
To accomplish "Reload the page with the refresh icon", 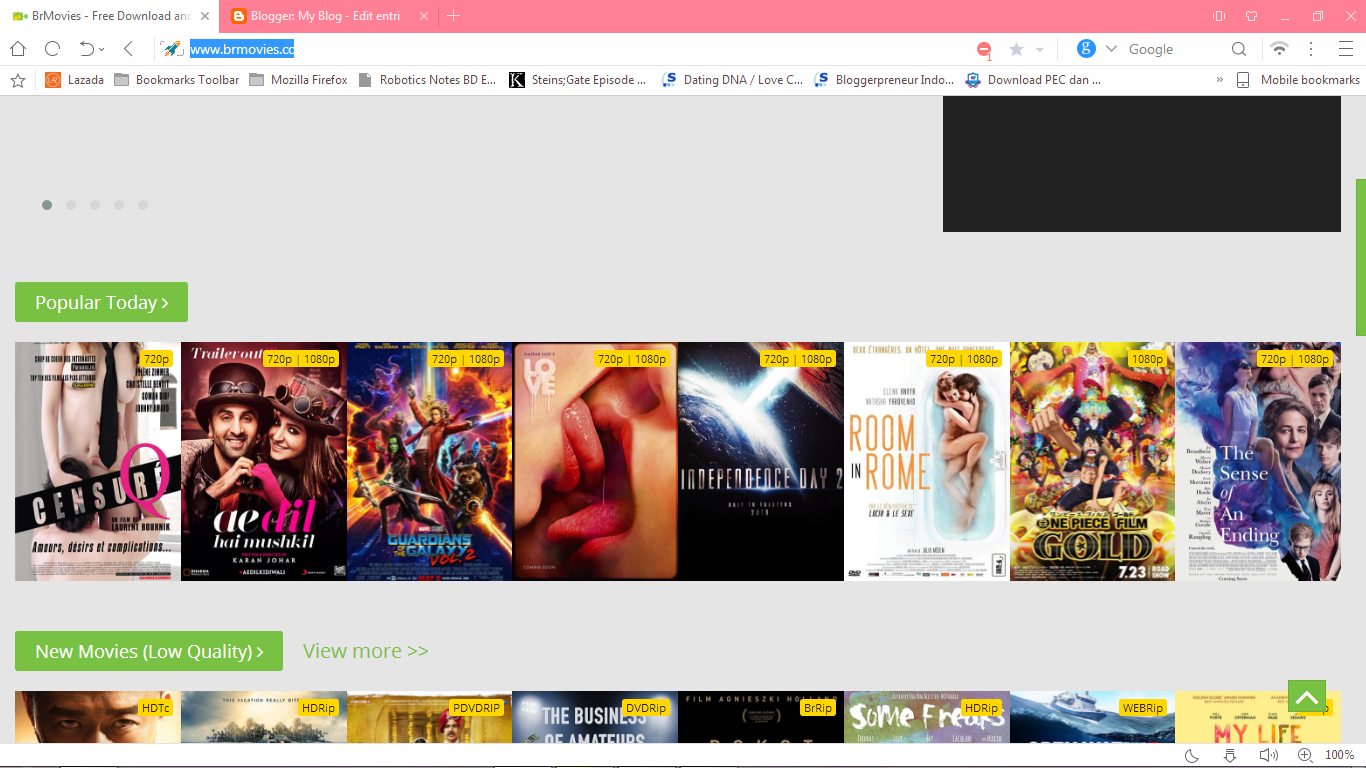I will click(52, 49).
